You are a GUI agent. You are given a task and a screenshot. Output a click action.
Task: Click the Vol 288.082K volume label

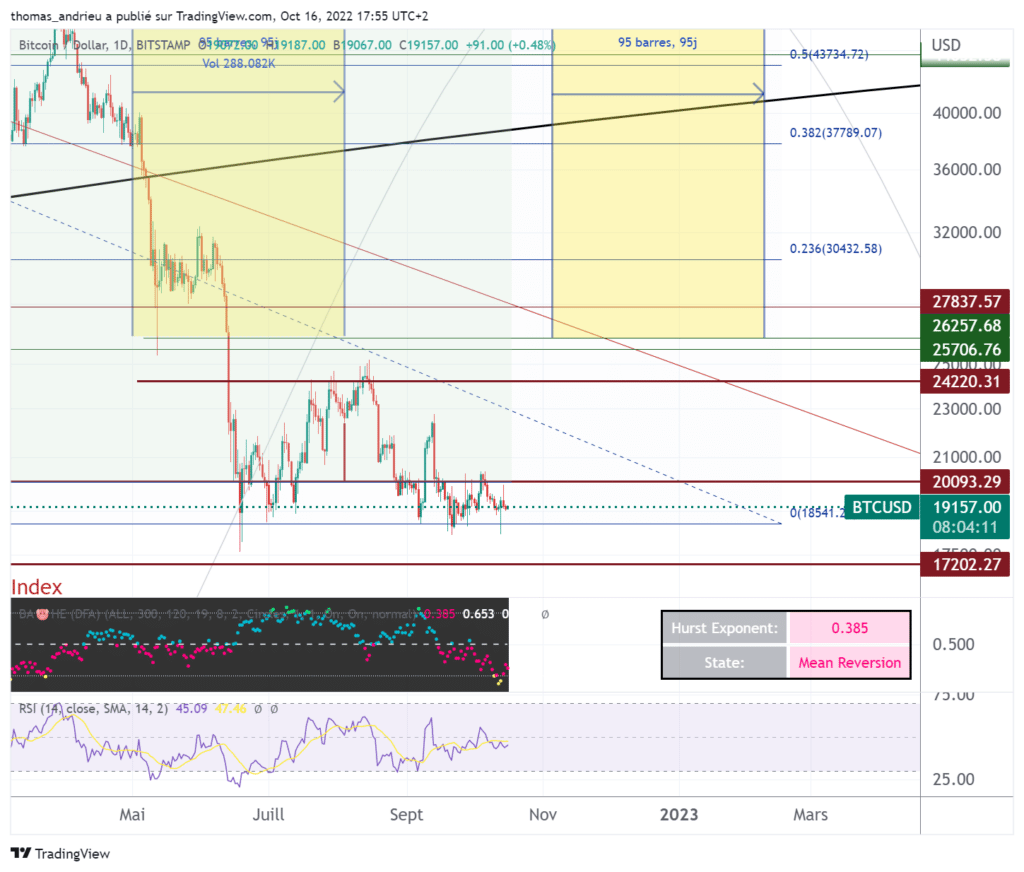[238, 61]
